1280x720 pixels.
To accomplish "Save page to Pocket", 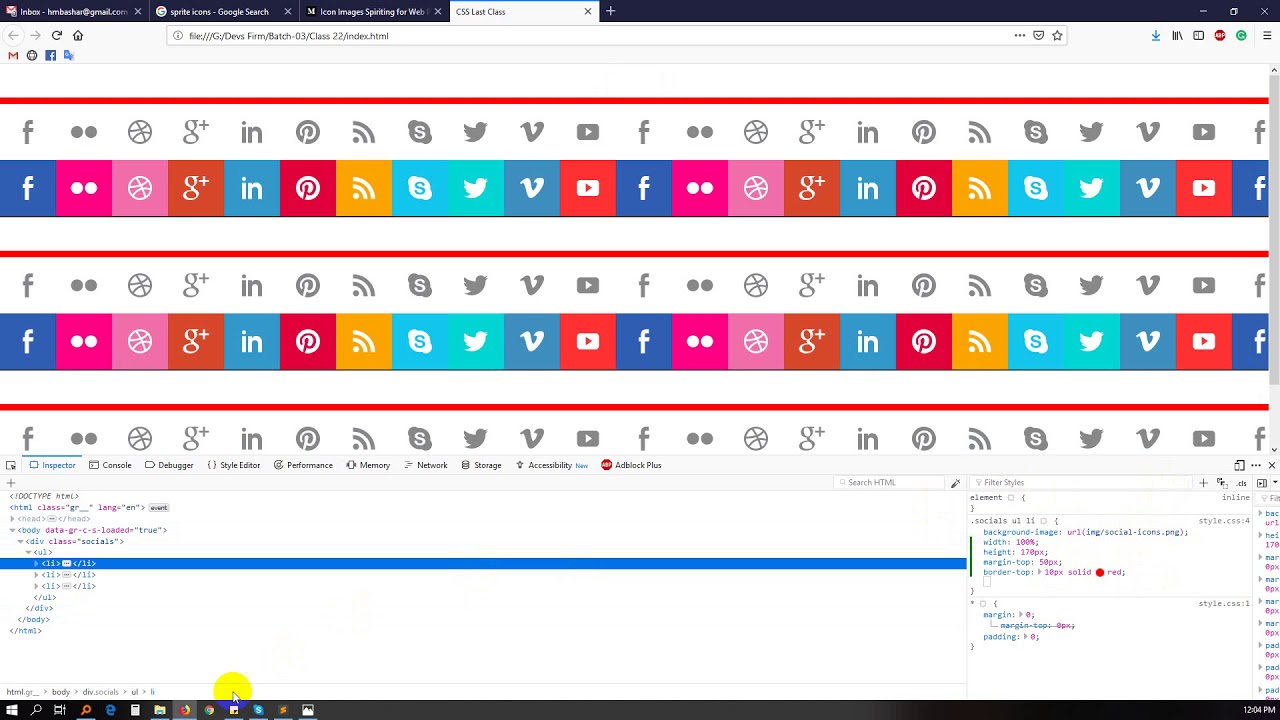I will point(1038,36).
